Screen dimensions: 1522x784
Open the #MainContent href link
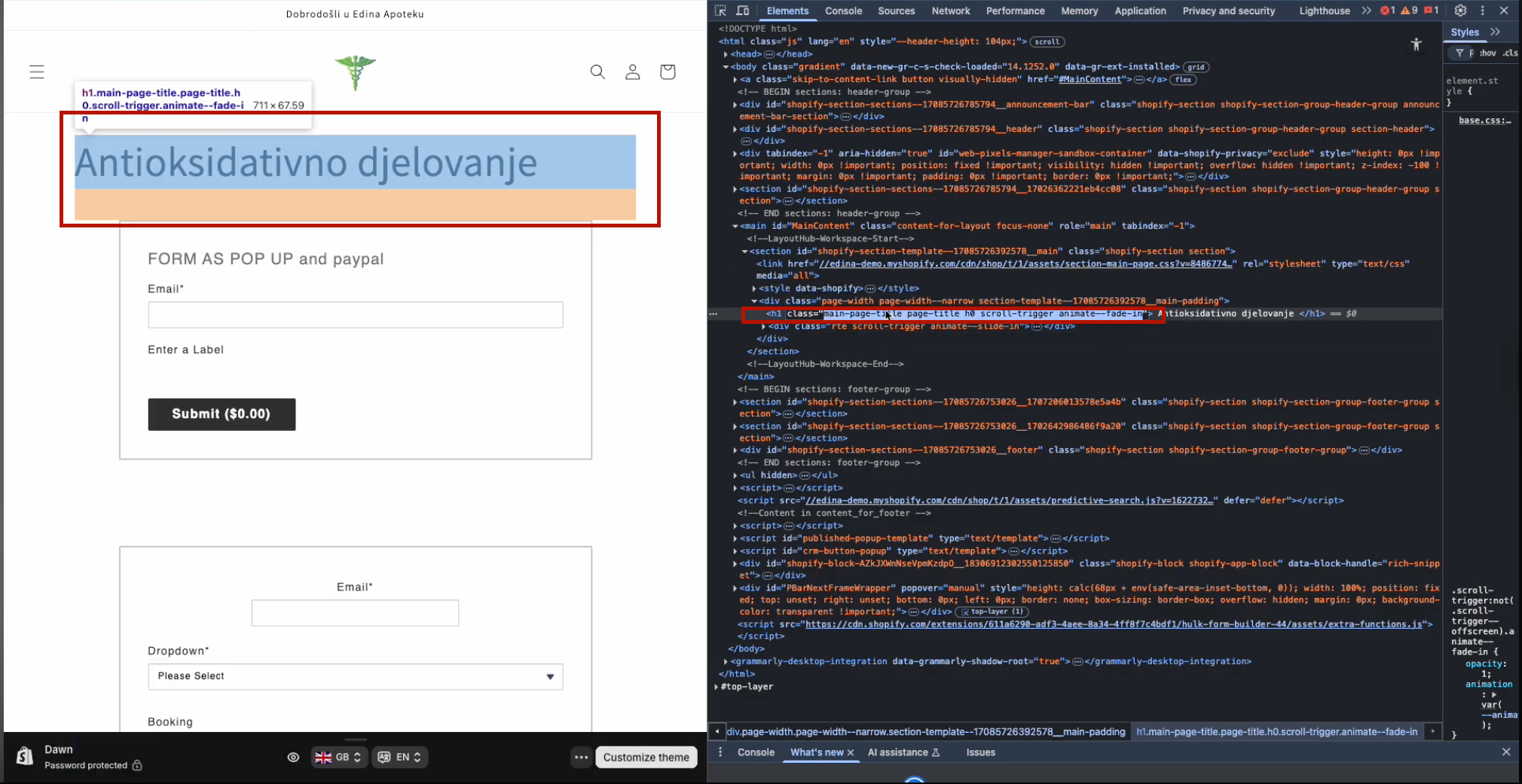[1090, 79]
